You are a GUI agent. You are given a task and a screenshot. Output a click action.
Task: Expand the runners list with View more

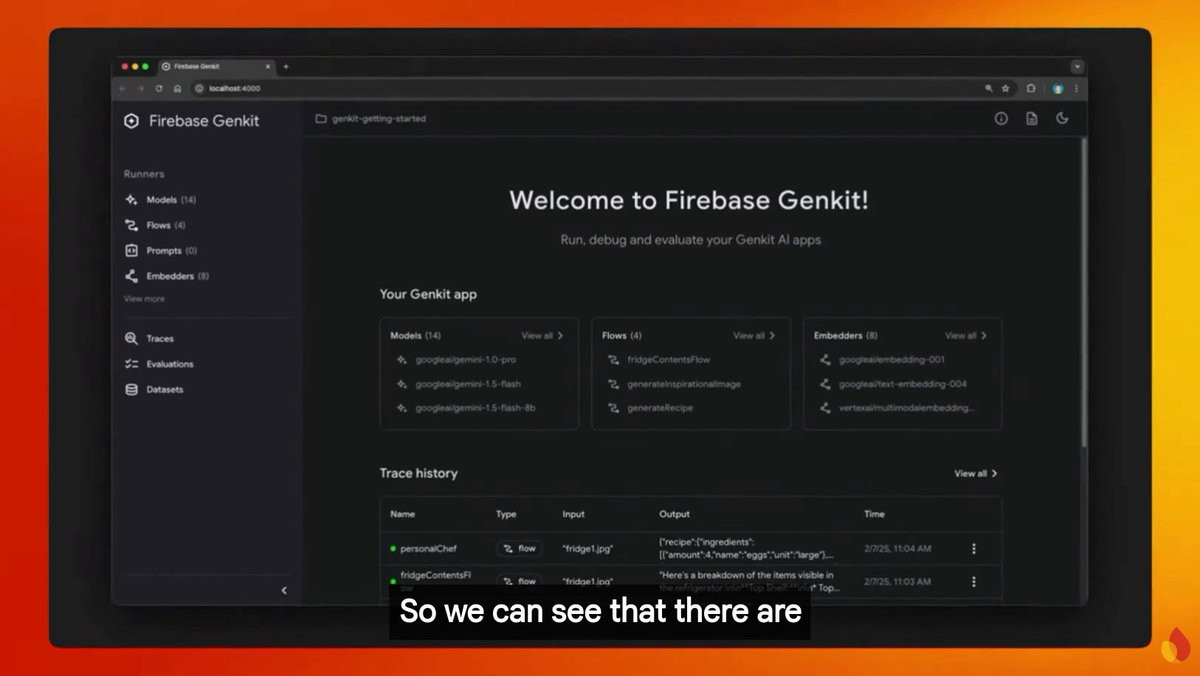tap(144, 299)
